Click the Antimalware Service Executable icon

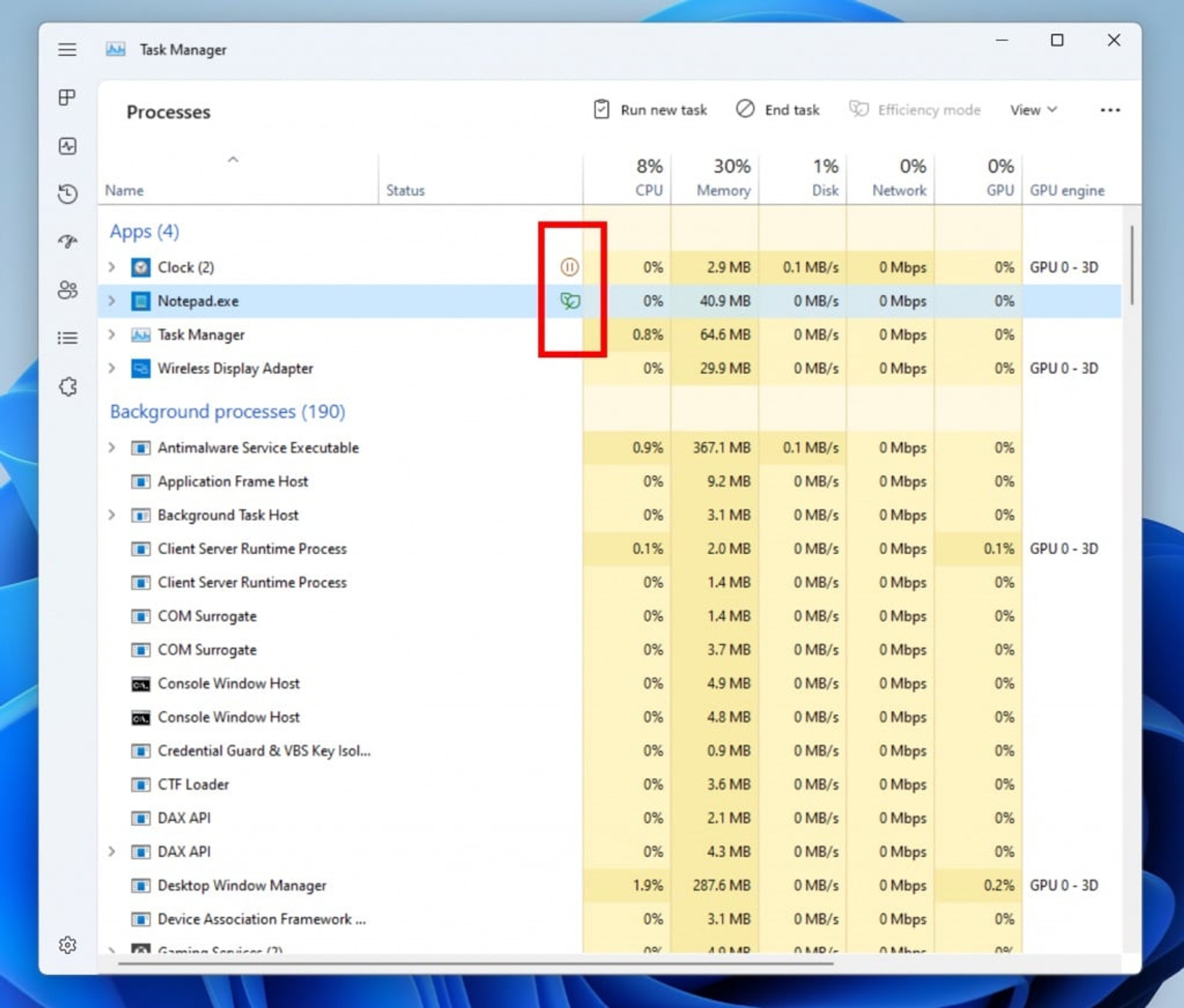(x=141, y=448)
